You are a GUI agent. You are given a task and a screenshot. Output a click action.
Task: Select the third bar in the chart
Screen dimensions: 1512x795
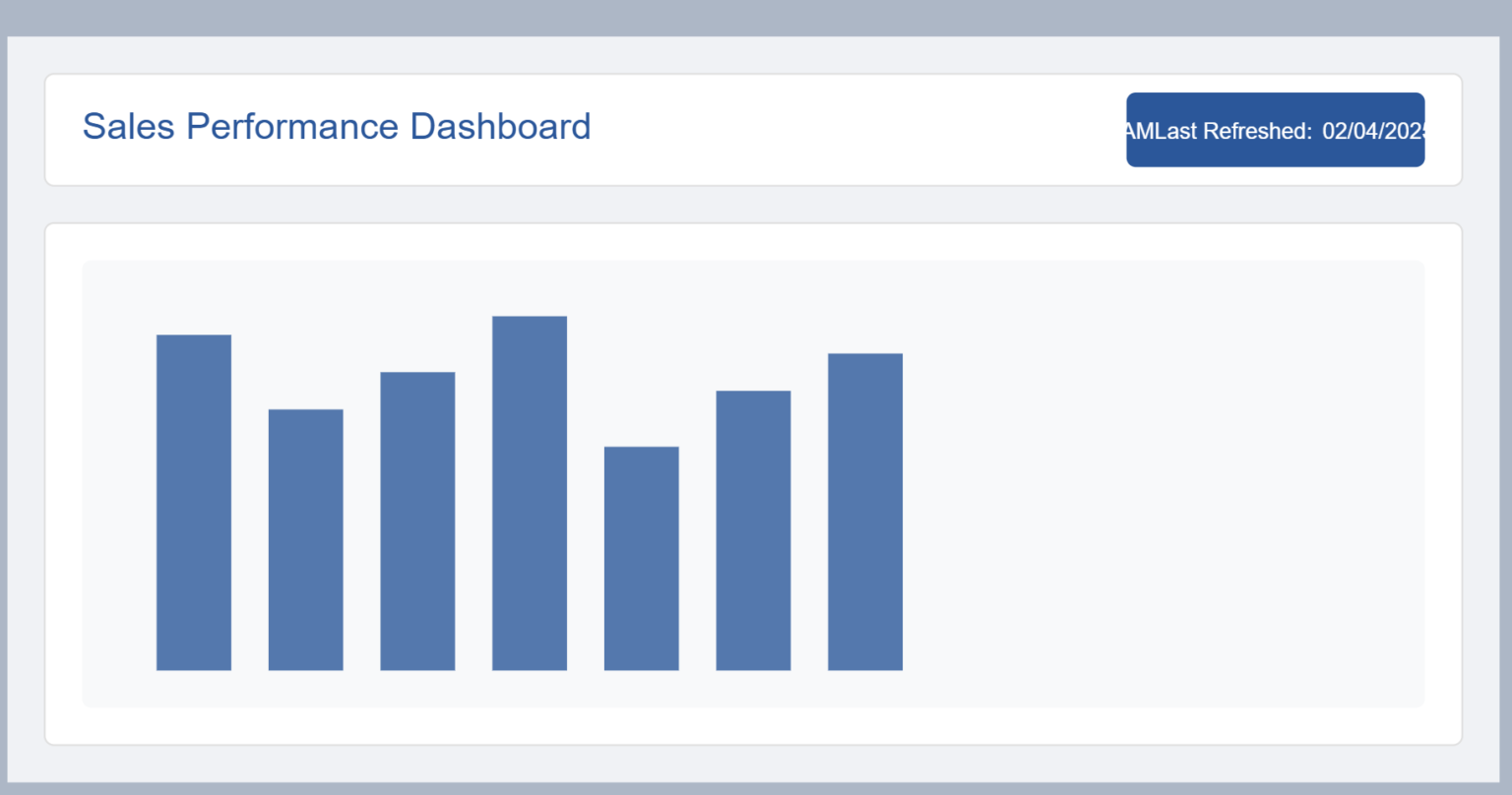(x=417, y=520)
